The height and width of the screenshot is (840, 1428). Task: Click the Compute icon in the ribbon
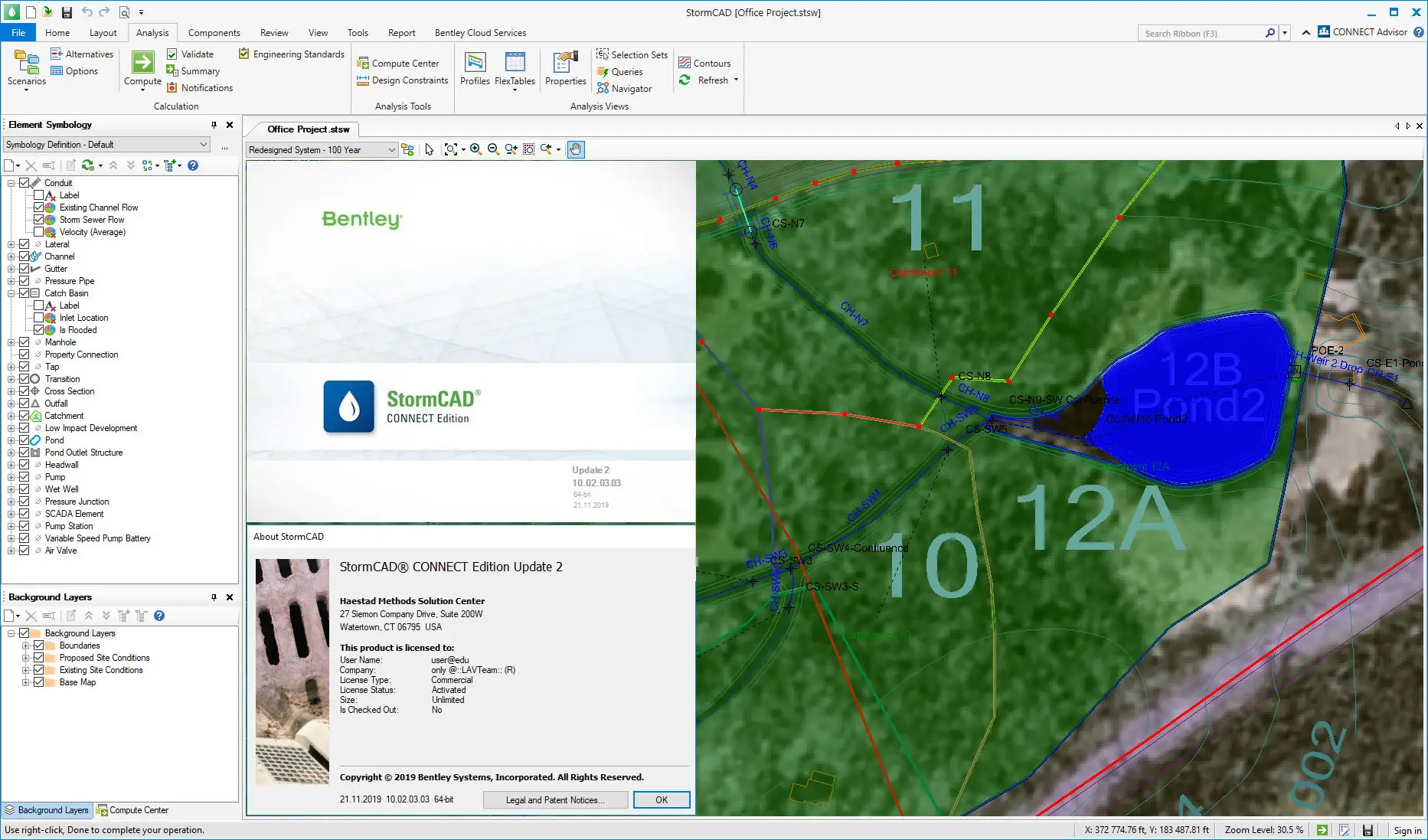click(142, 63)
